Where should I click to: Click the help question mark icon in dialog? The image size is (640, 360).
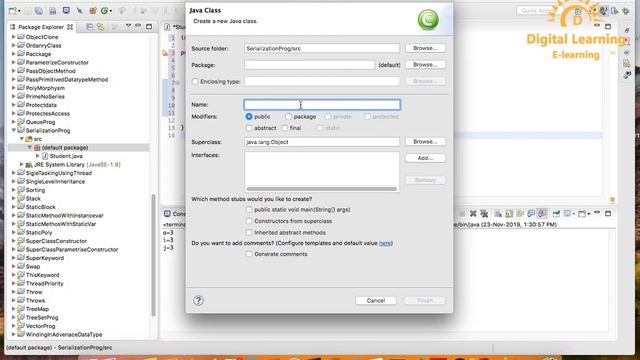pyautogui.click(x=198, y=300)
